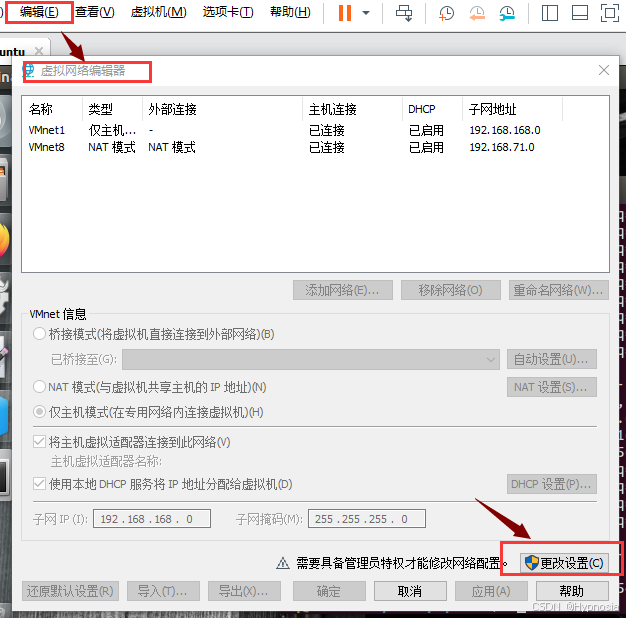Screen dimensions: 626x618
Task: Click the 还原默认设置(R) button
Action: pyautogui.click(x=70, y=591)
